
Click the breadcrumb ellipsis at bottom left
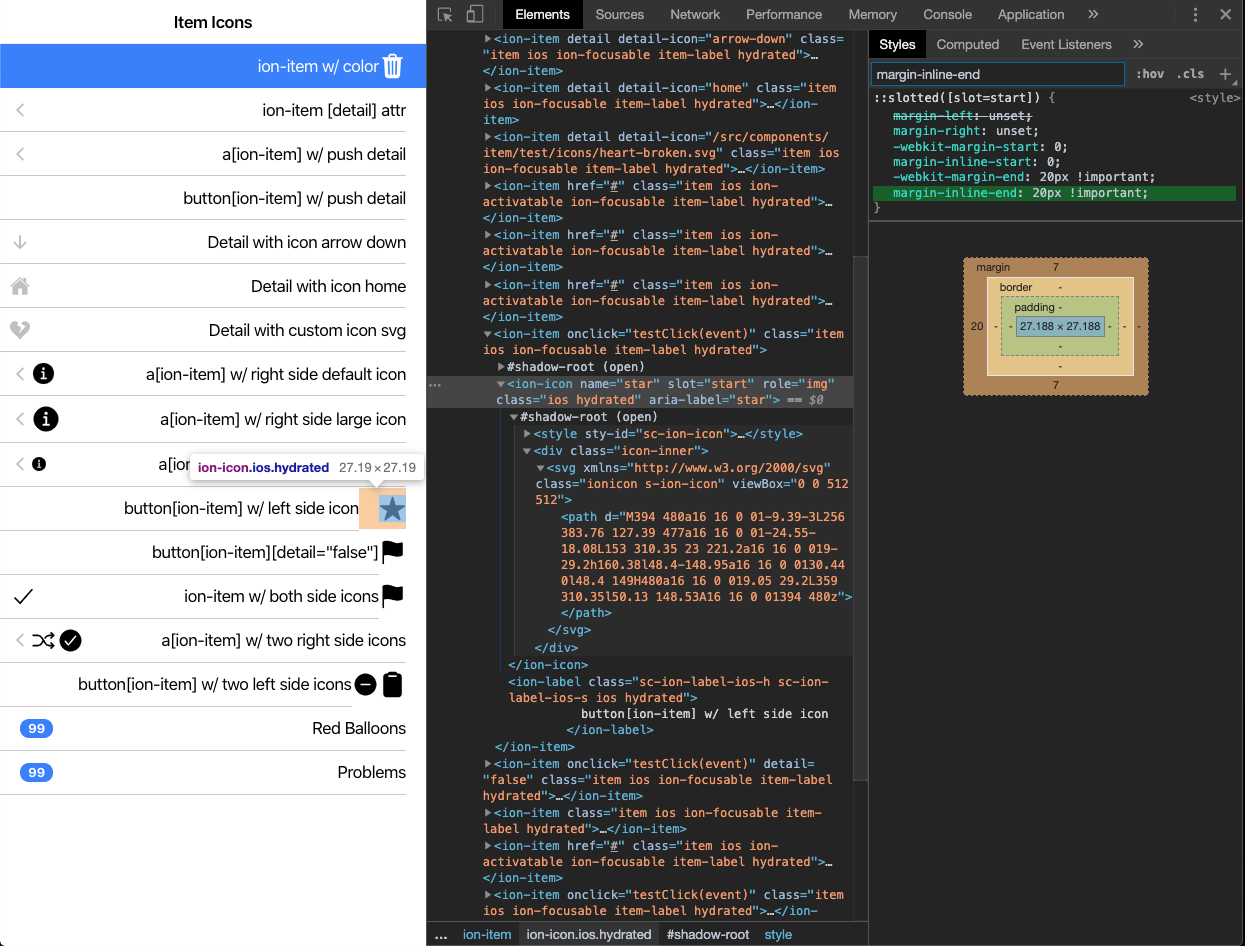pos(441,935)
